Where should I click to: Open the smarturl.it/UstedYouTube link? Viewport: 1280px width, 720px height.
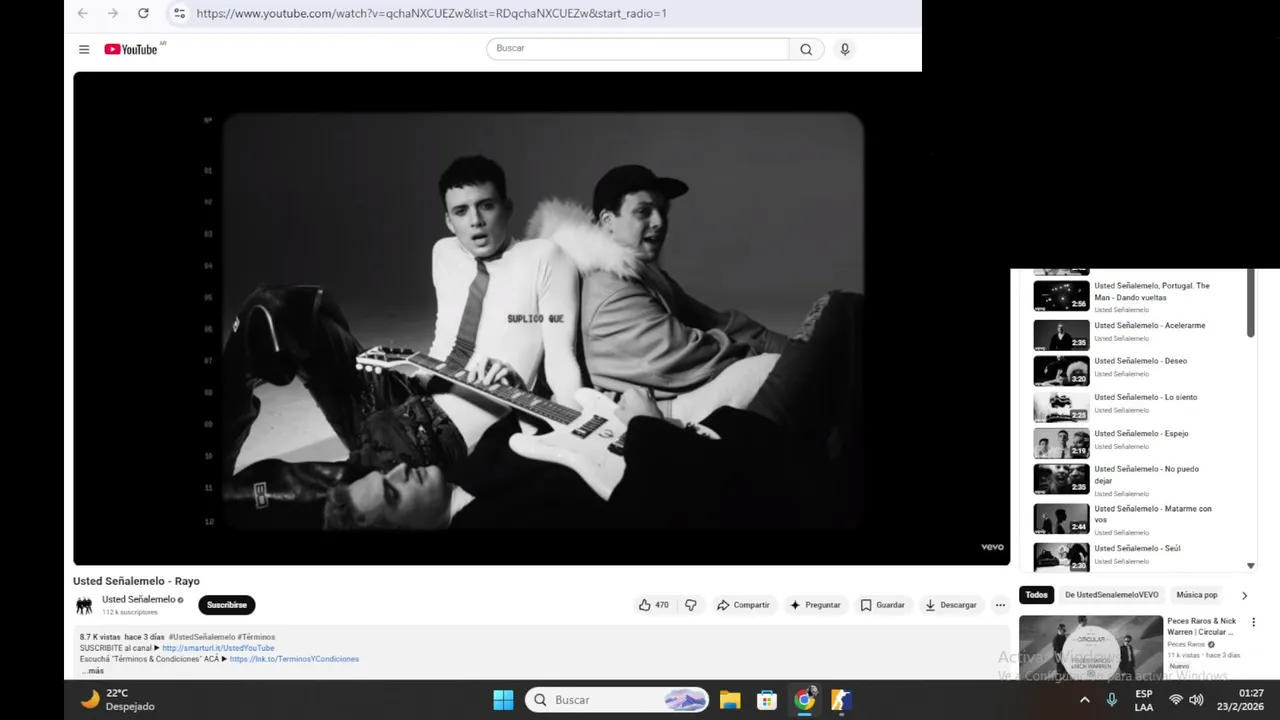(218, 648)
